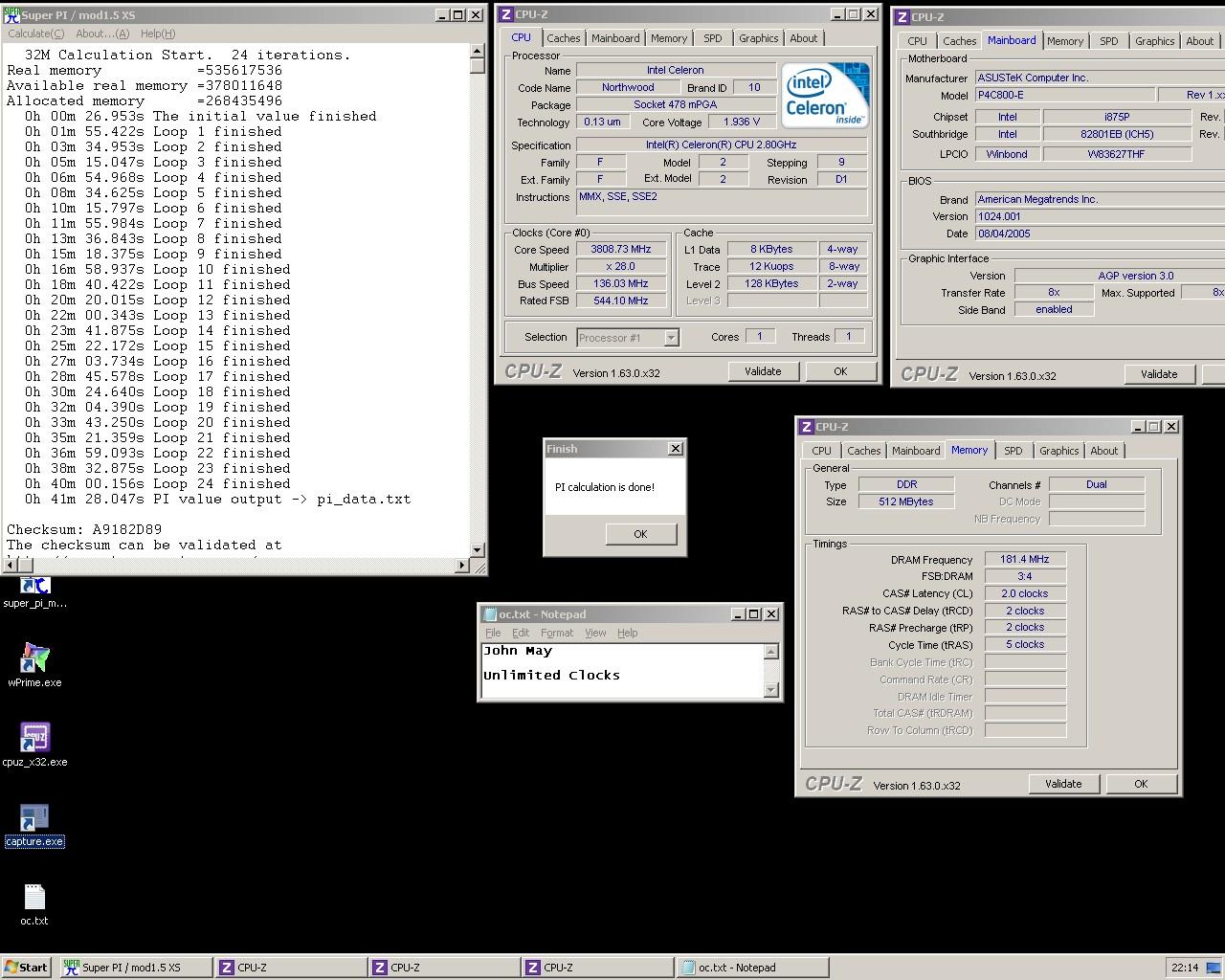The image size is (1225, 980).
Task: Click Notepad vertical scrollbar up arrow
Action: (x=771, y=651)
